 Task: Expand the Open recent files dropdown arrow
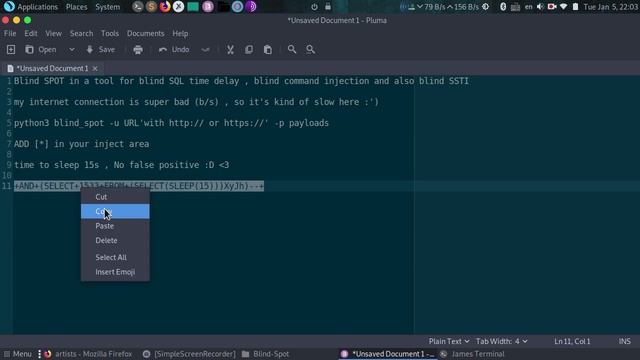tap(72, 49)
